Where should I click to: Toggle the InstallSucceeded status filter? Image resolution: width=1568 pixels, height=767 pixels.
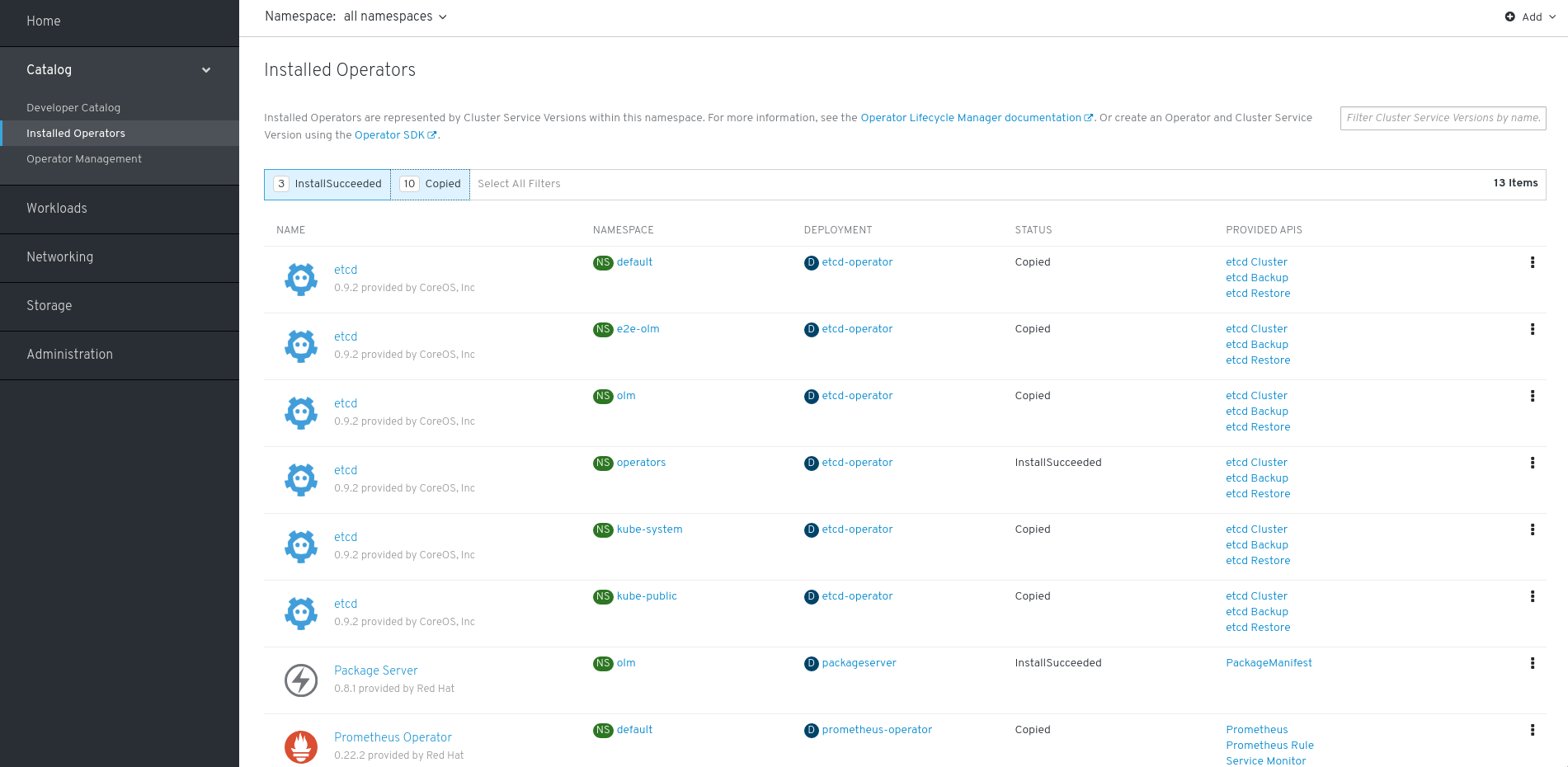pyautogui.click(x=327, y=184)
